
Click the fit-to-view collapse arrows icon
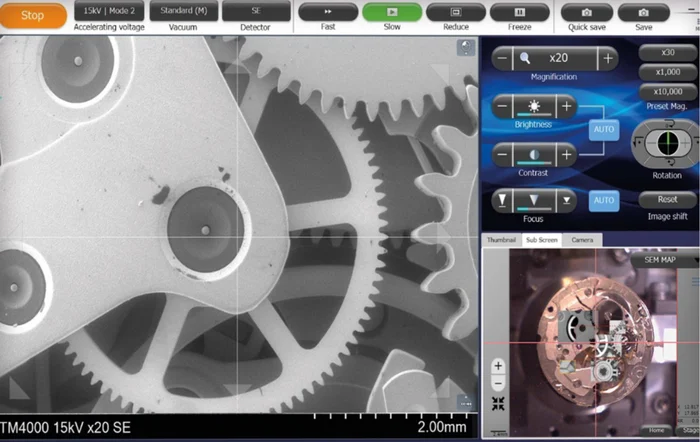(x=498, y=404)
